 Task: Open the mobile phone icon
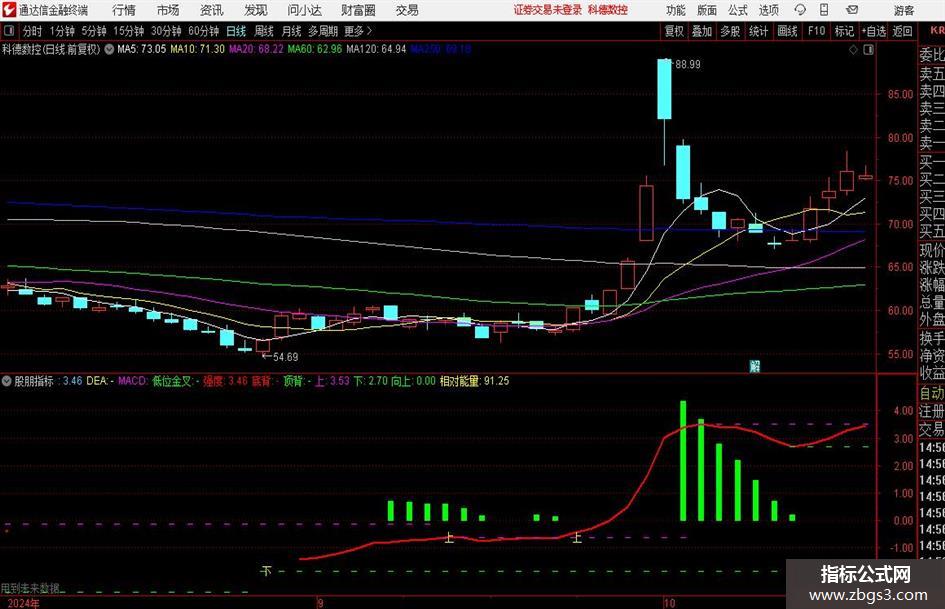pyautogui.click(x=824, y=10)
